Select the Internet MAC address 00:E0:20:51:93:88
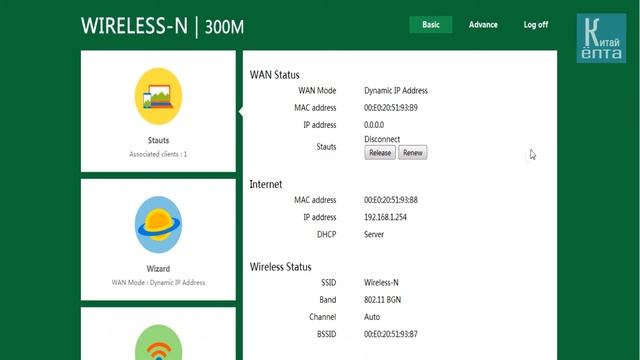 [391, 200]
